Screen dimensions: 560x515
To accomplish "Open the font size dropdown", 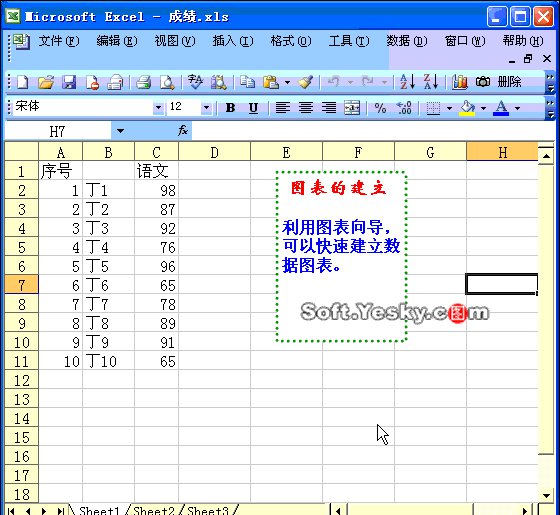I will click(x=206, y=107).
